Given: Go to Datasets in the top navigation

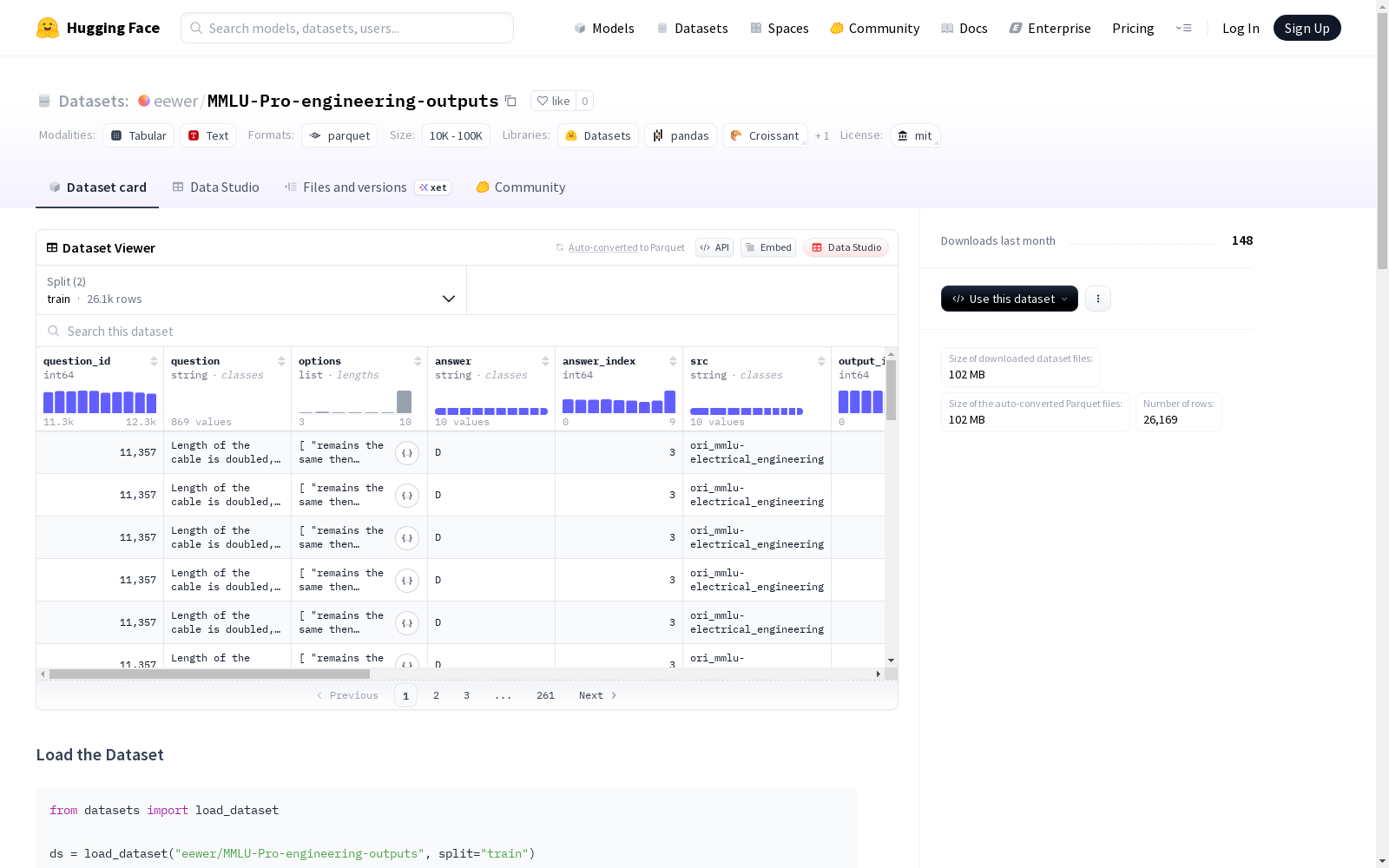Looking at the screenshot, I should coord(692,28).
